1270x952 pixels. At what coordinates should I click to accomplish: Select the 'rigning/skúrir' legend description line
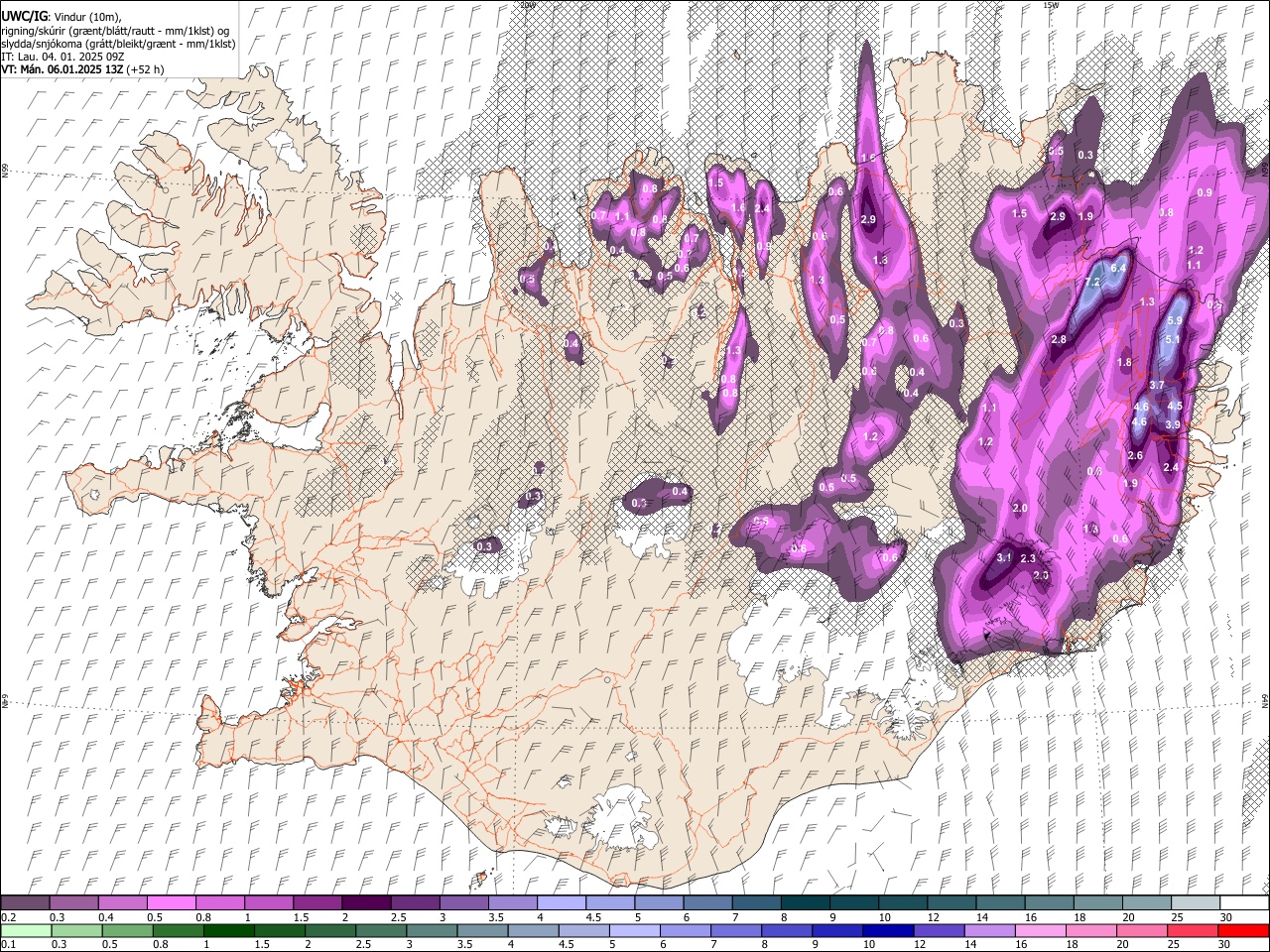click(115, 31)
